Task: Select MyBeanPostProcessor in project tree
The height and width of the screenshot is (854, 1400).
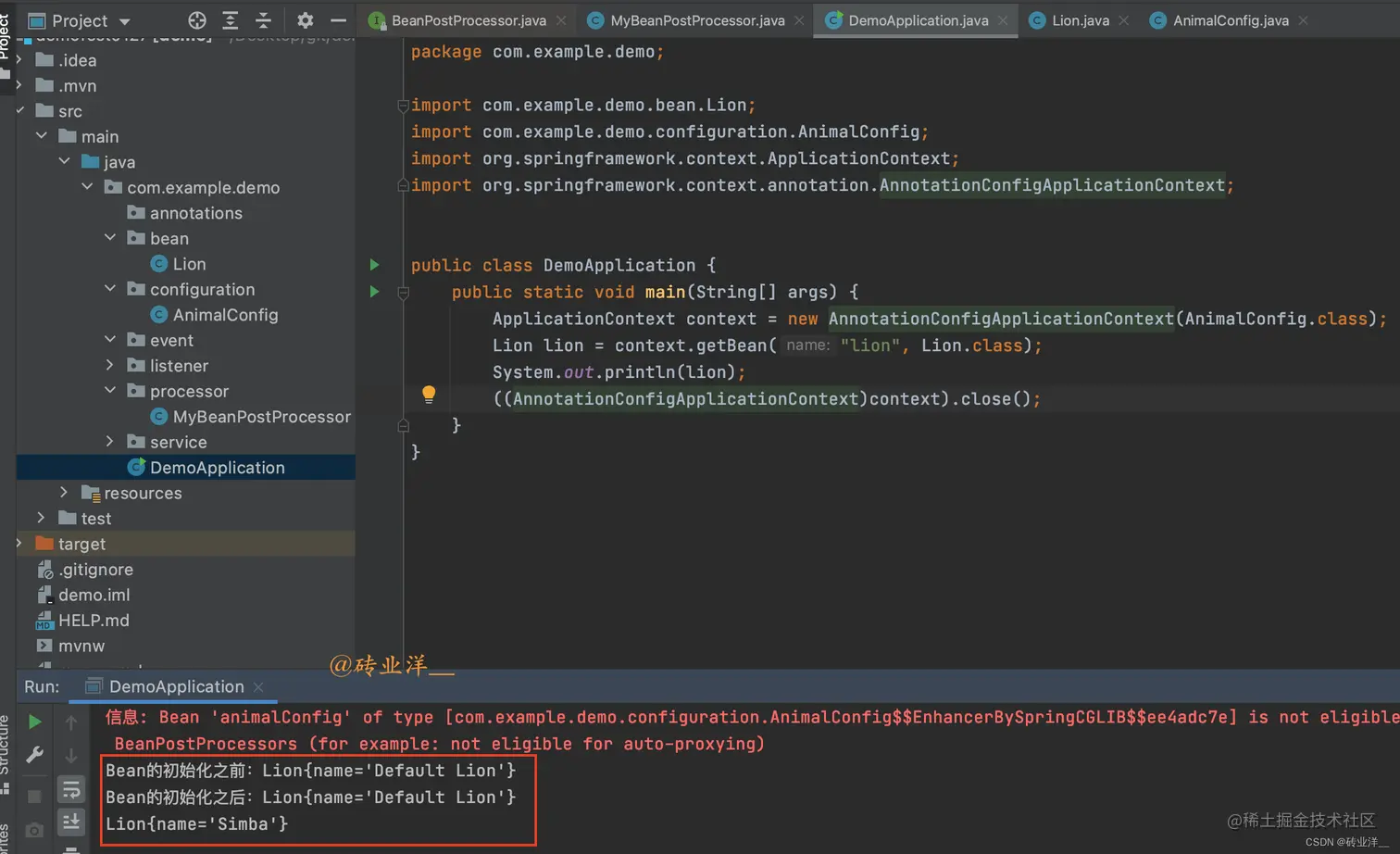Action: (x=261, y=417)
